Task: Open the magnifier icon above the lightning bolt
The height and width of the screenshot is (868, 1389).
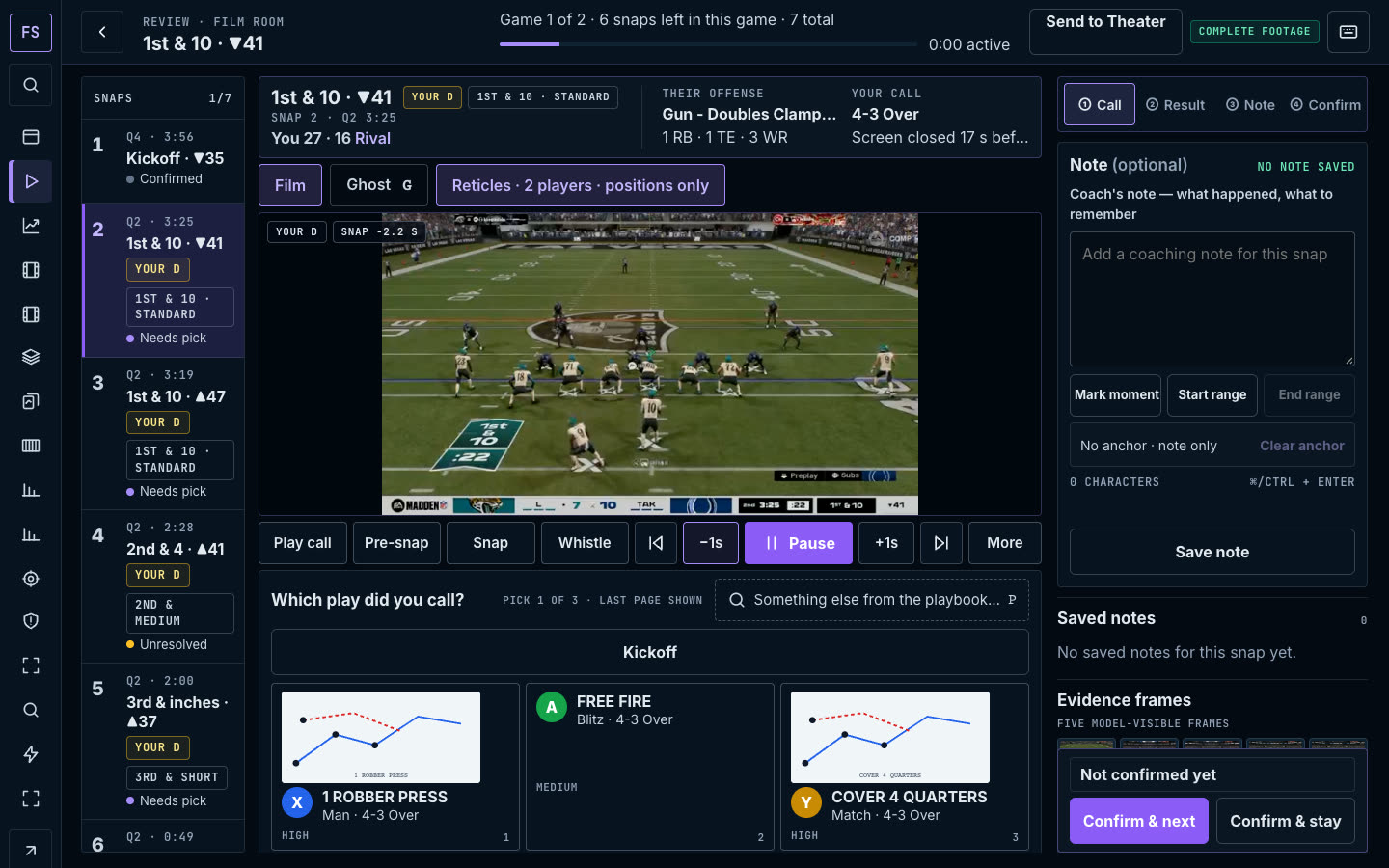Action: tap(31, 710)
